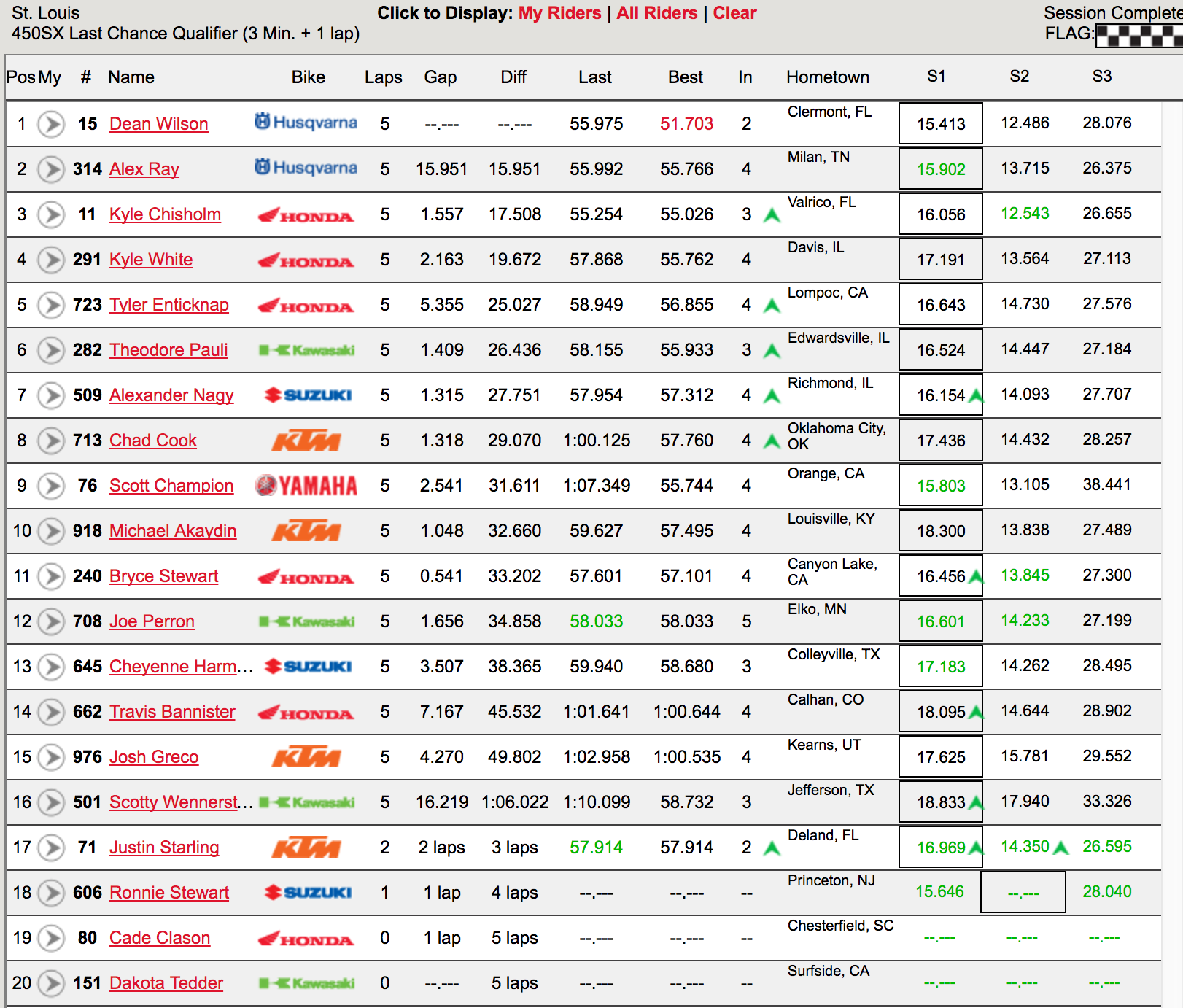Clear the rider display selection
This screenshot has width=1183, height=1008.
tap(734, 13)
